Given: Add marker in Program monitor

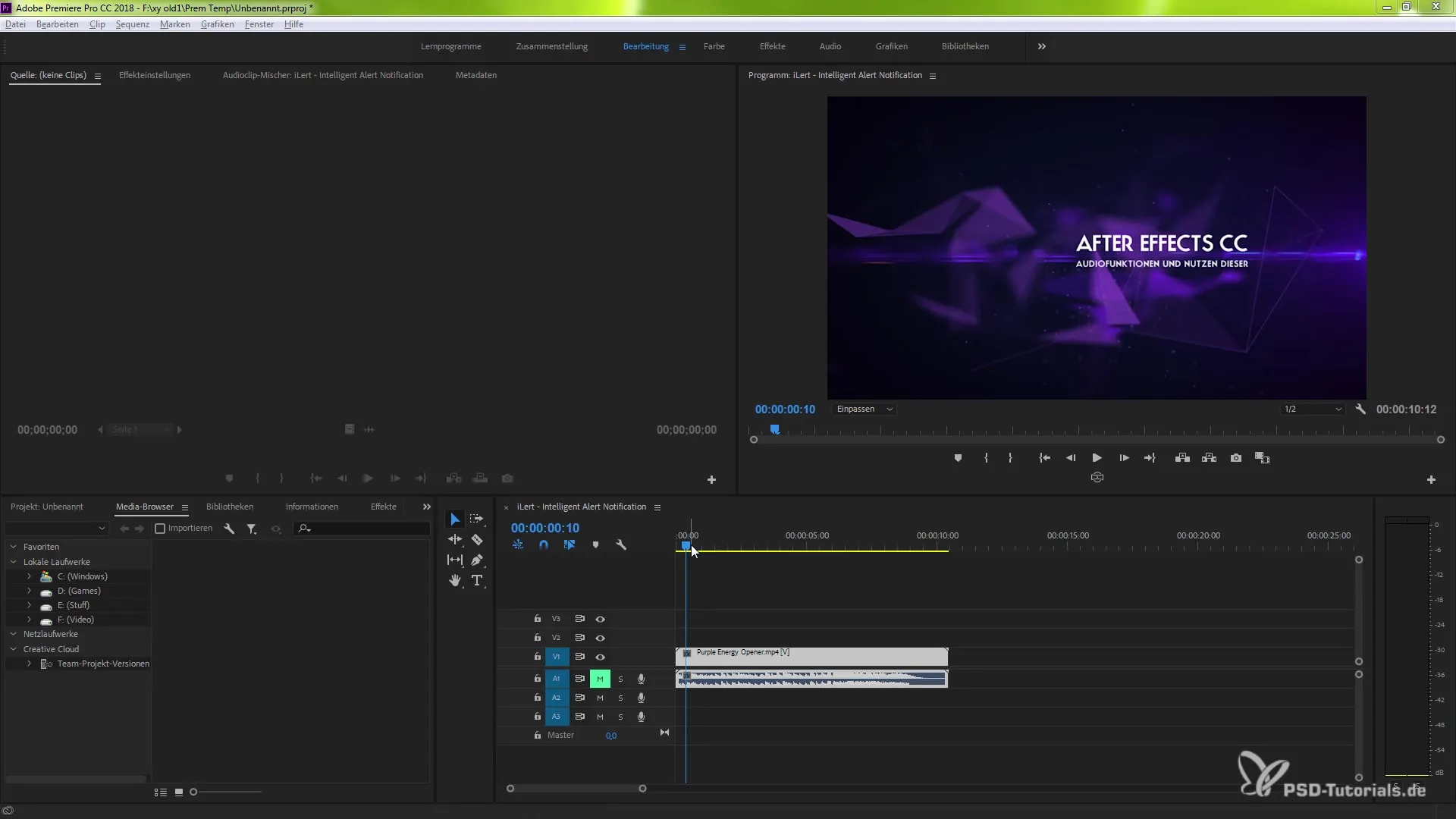Looking at the screenshot, I should click(x=958, y=458).
